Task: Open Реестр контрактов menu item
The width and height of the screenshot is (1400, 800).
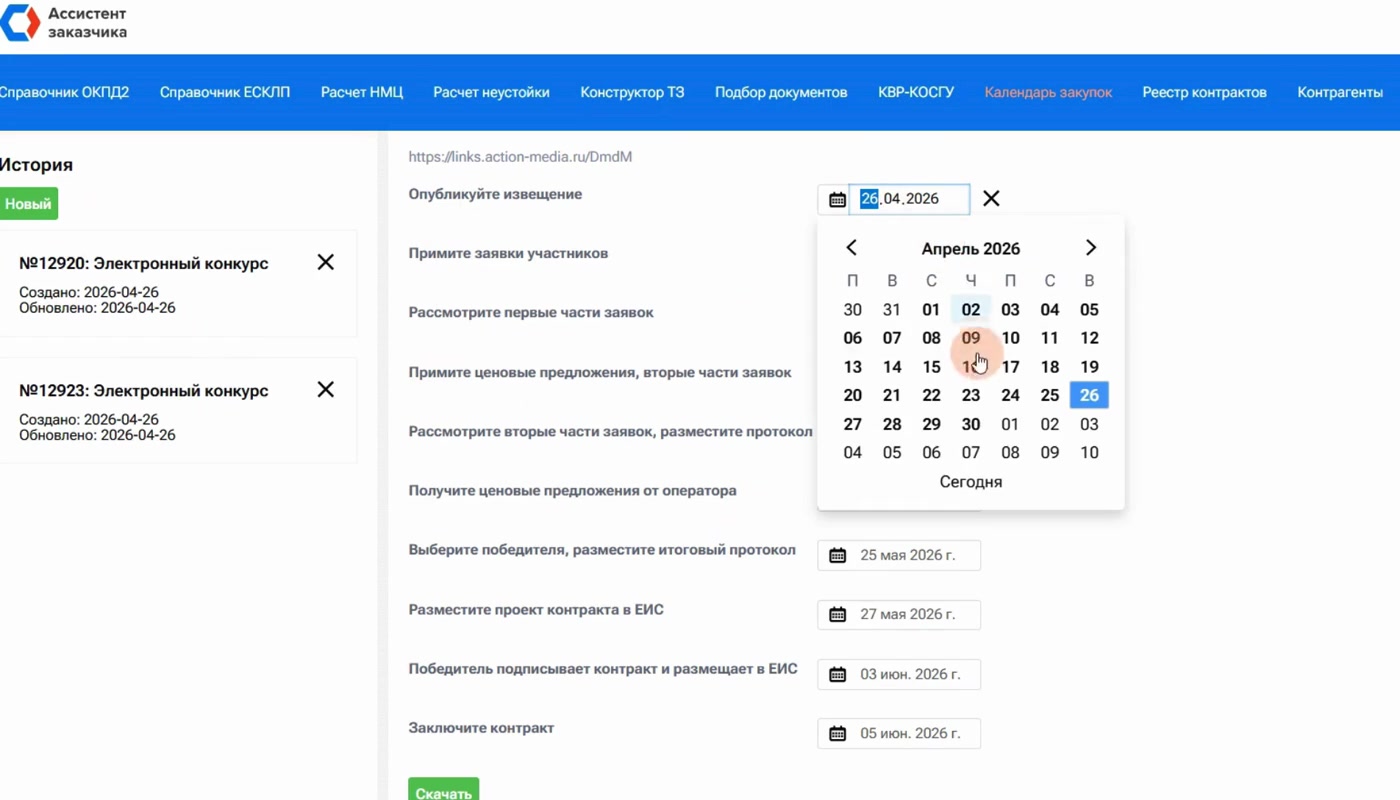Action: [x=1205, y=92]
